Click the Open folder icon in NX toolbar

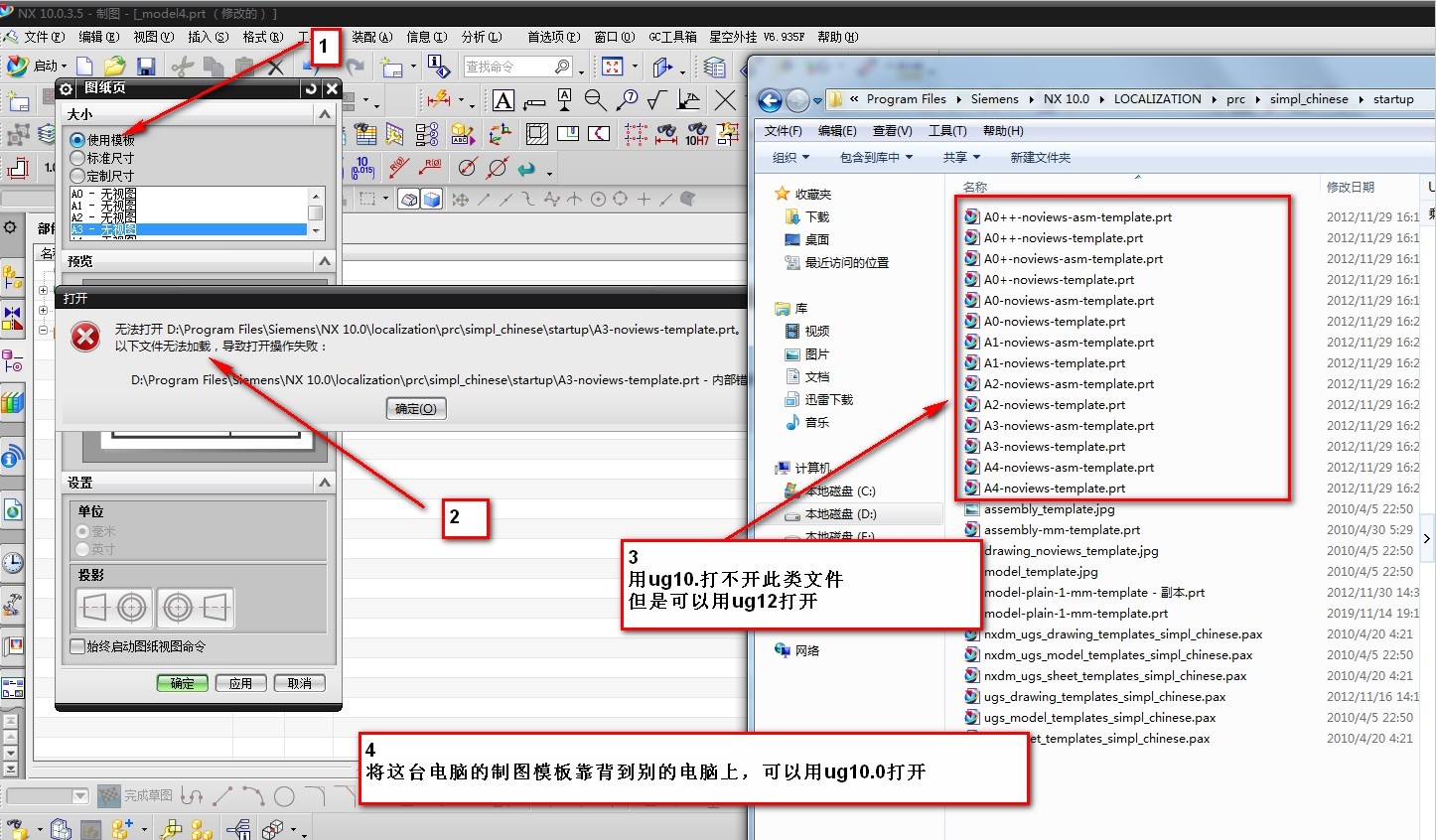pyautogui.click(x=114, y=67)
